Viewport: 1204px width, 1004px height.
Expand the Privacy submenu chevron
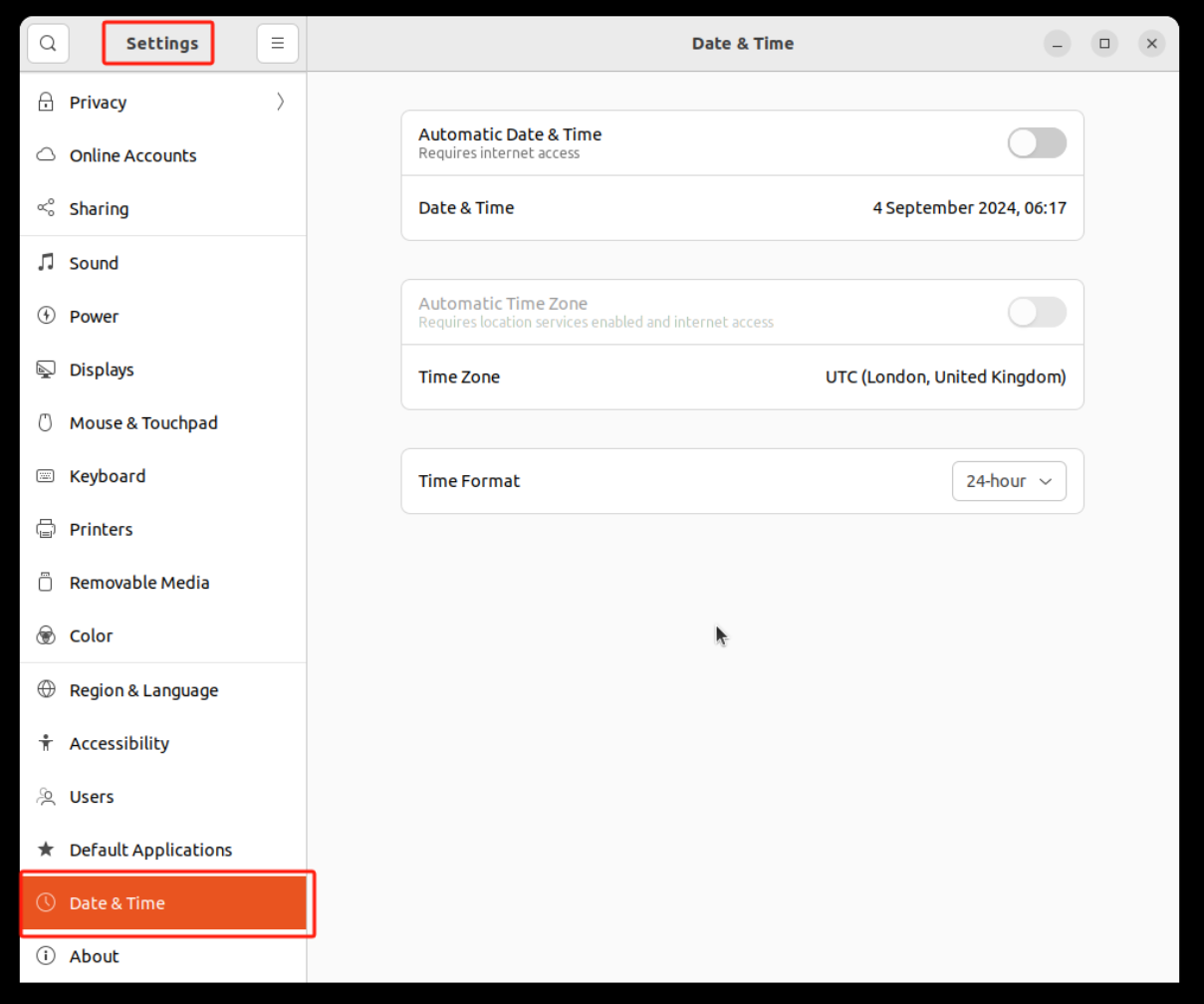coord(280,102)
